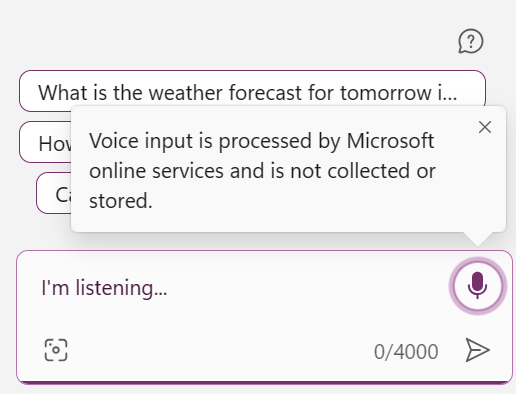Click the word "stored." in the tooltip
516x394 pixels.
tap(121, 201)
